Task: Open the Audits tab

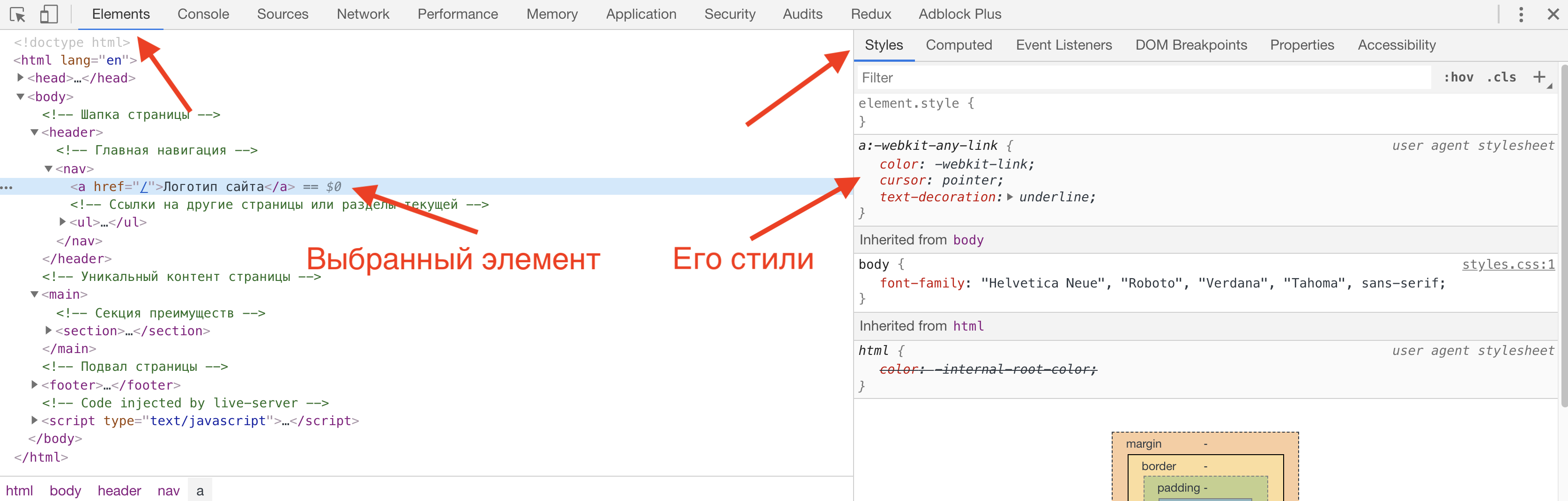Action: pos(802,14)
